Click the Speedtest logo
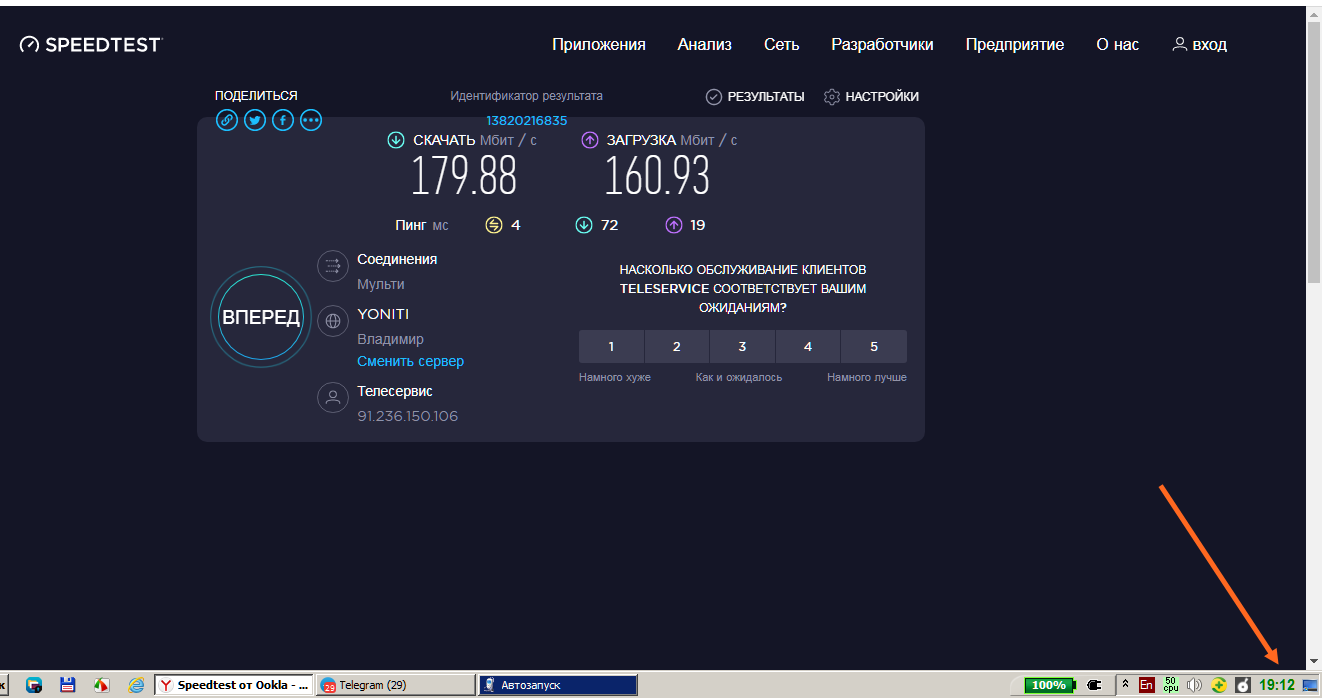The height and width of the screenshot is (698, 1322). [x=90, y=44]
